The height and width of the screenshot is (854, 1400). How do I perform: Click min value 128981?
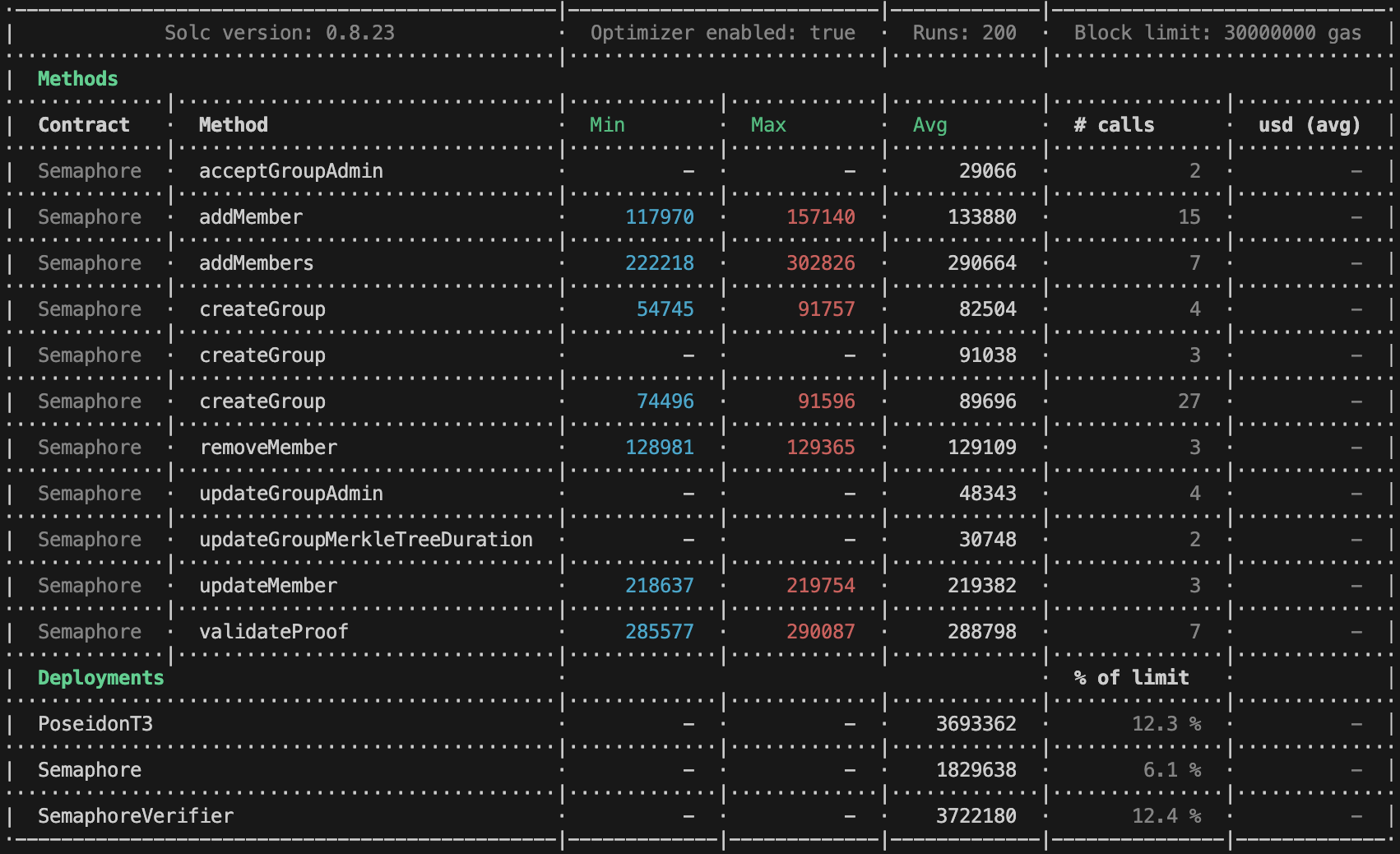point(660,448)
